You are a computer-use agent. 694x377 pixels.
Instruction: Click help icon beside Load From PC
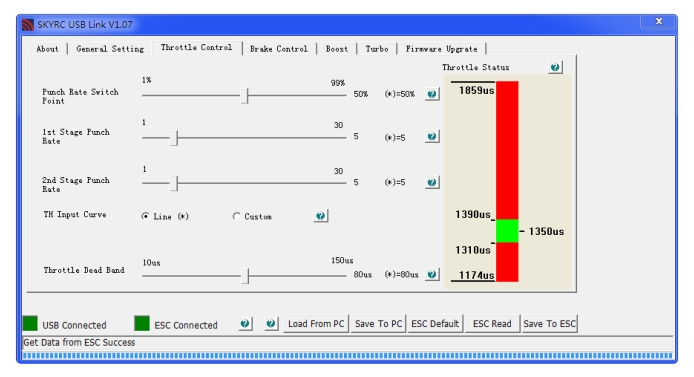tap(271, 324)
